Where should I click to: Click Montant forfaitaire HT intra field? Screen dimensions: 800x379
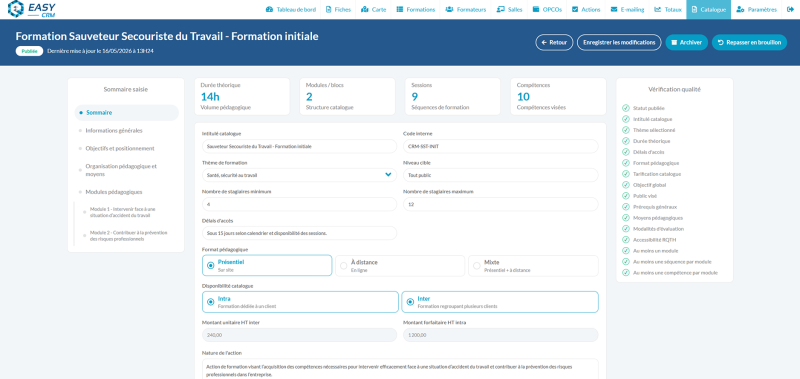500,335
